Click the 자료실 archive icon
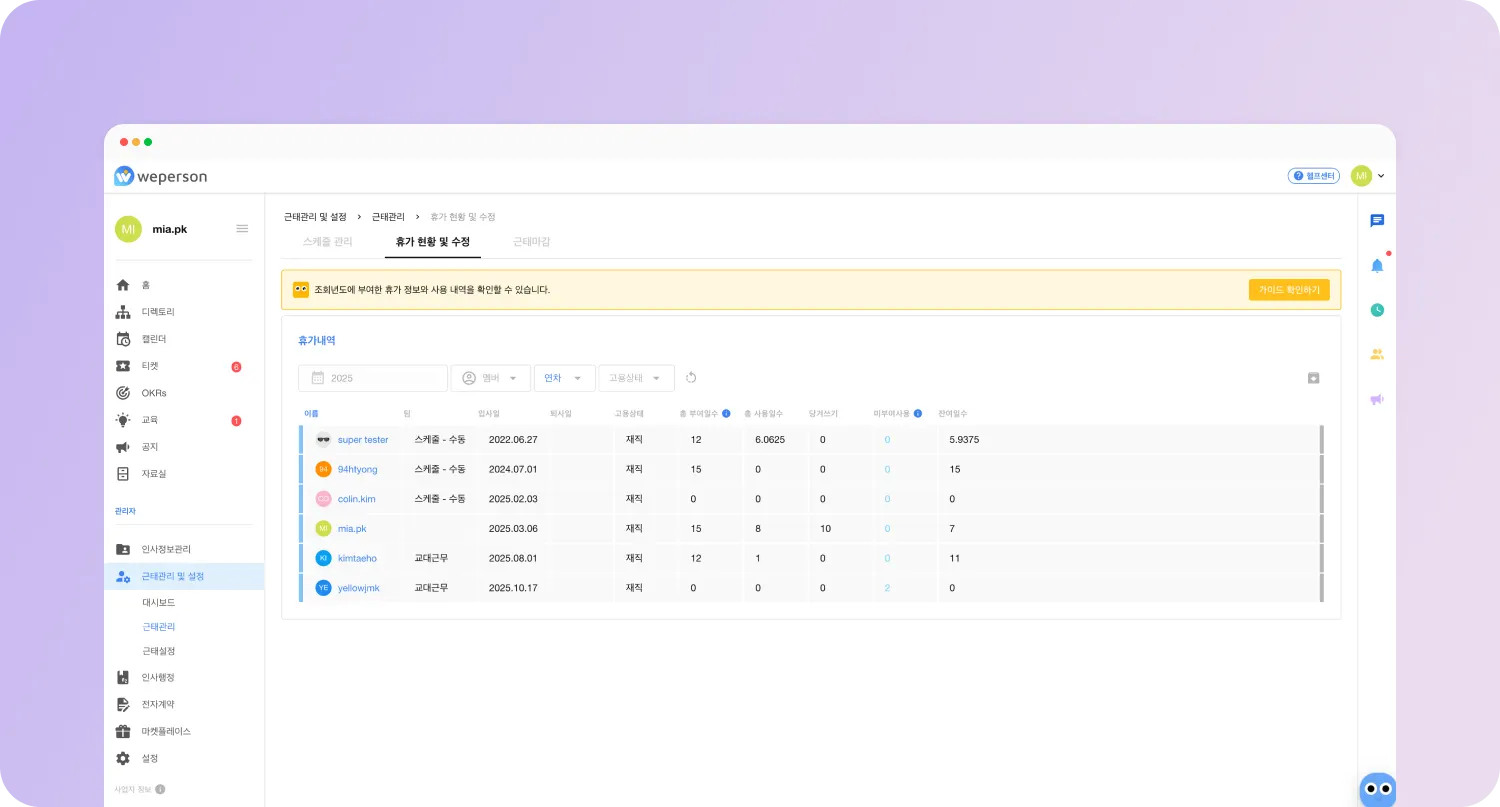 coord(123,474)
